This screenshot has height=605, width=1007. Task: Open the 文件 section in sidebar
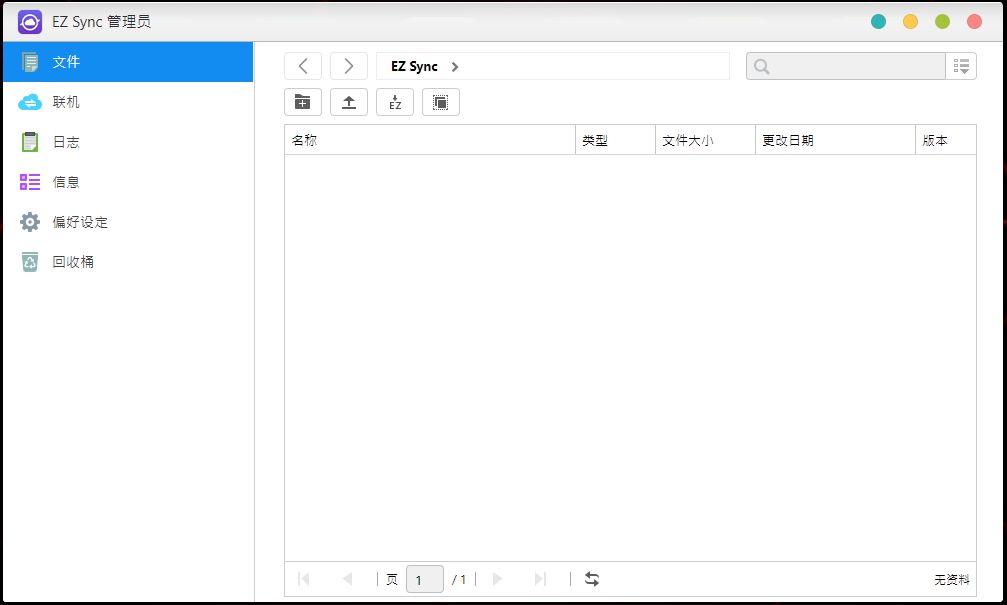tap(128, 62)
